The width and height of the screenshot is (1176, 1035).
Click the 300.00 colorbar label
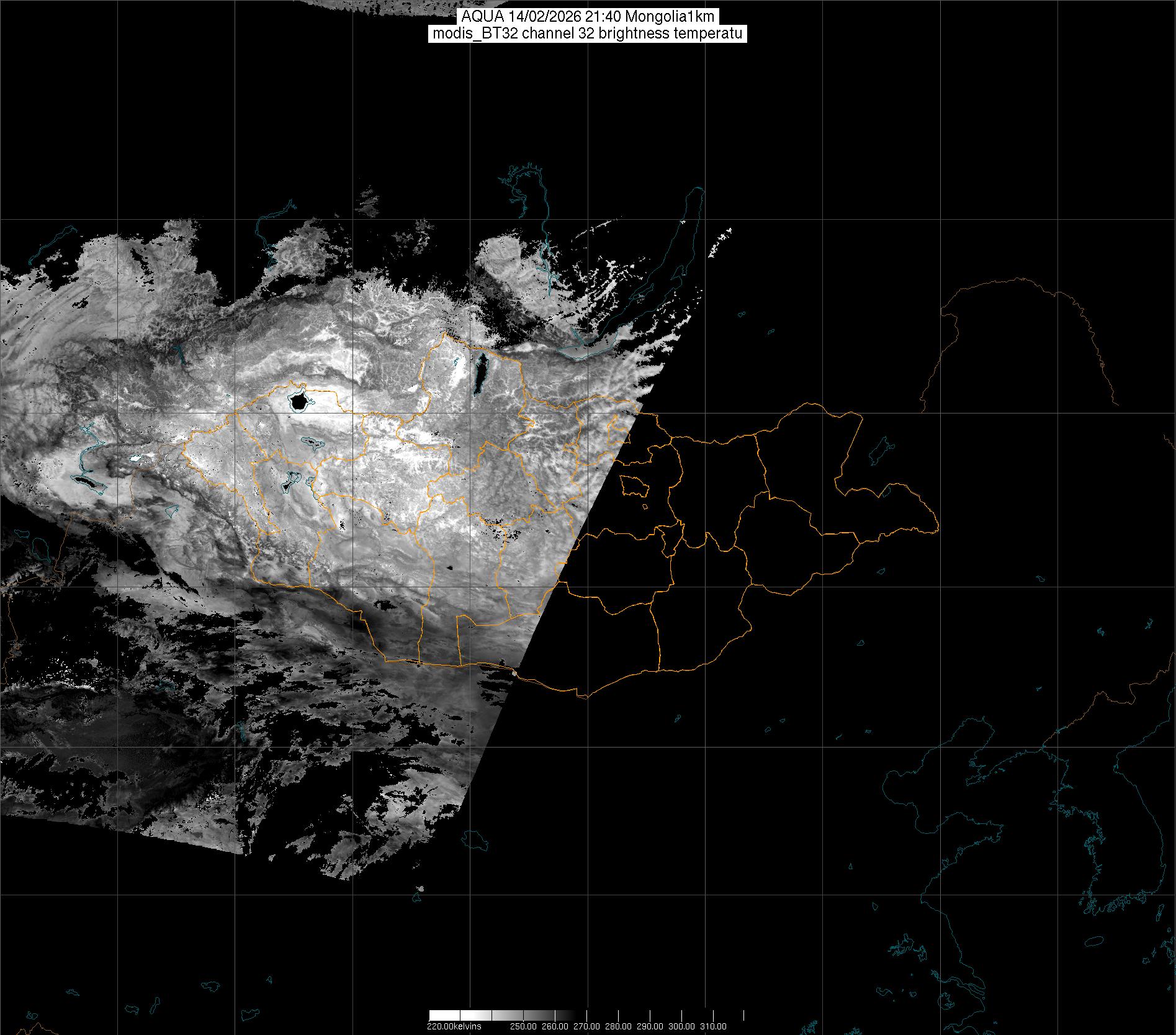[681, 1026]
